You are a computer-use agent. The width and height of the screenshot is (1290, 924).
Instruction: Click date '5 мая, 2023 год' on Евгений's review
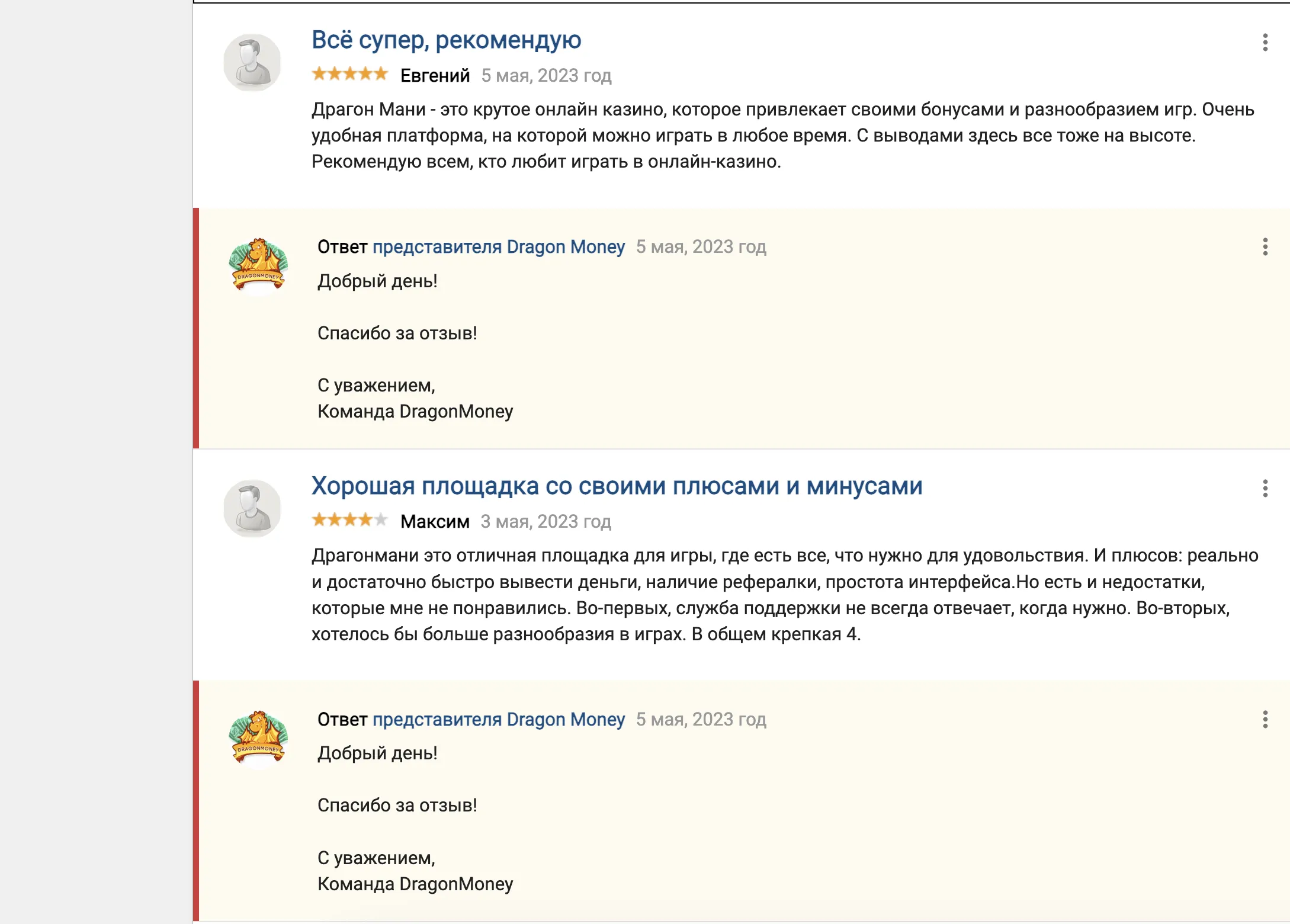547,76
